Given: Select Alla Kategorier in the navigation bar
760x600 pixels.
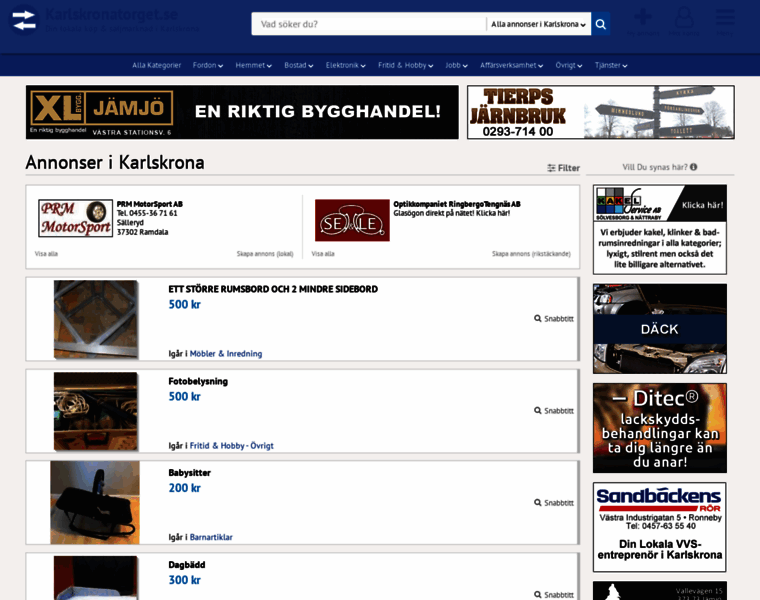Looking at the screenshot, I should pyautogui.click(x=157, y=65).
